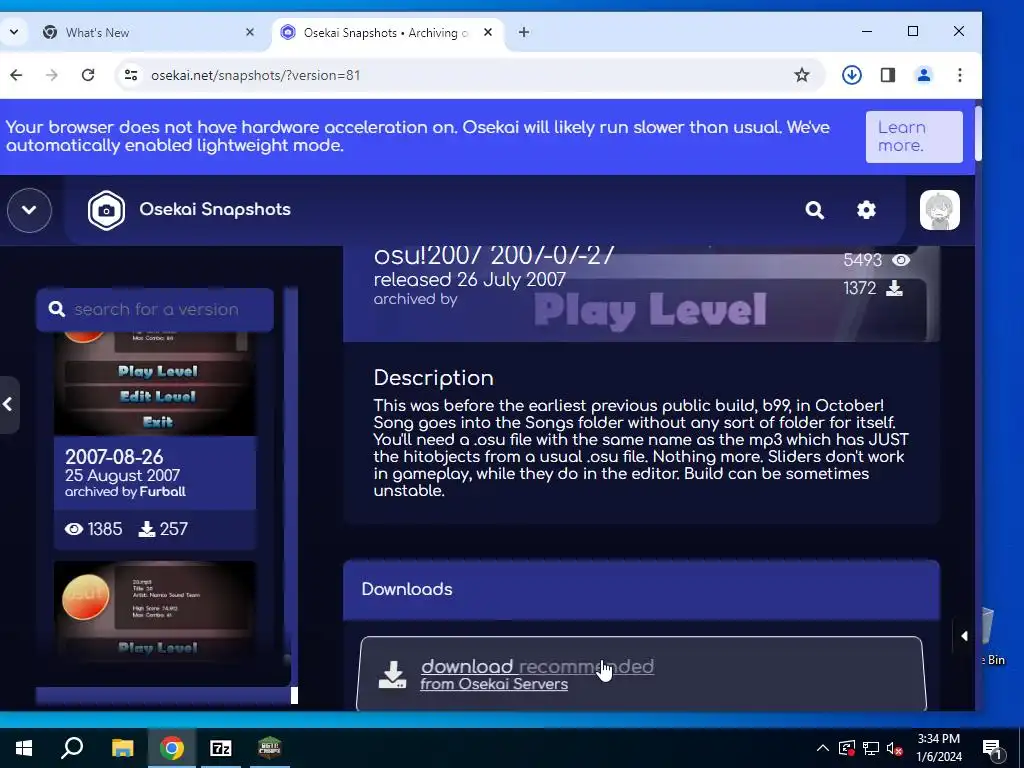Open a new browser tab
Viewport: 1024px width, 768px height.
point(524,32)
